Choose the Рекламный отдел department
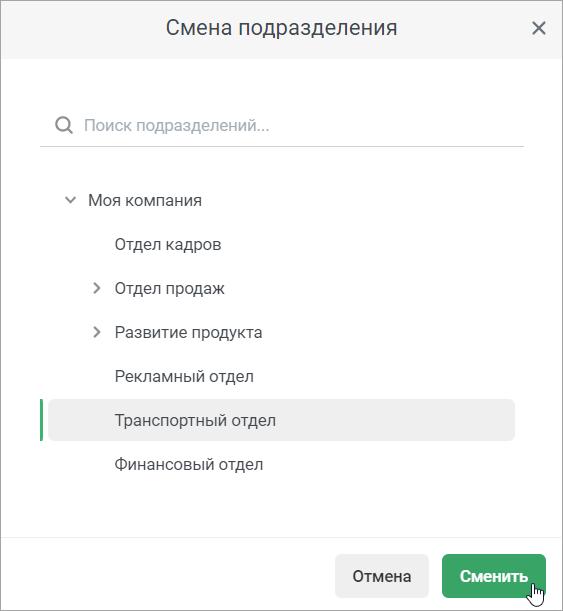Viewport: 563px width, 611px height. click(184, 376)
